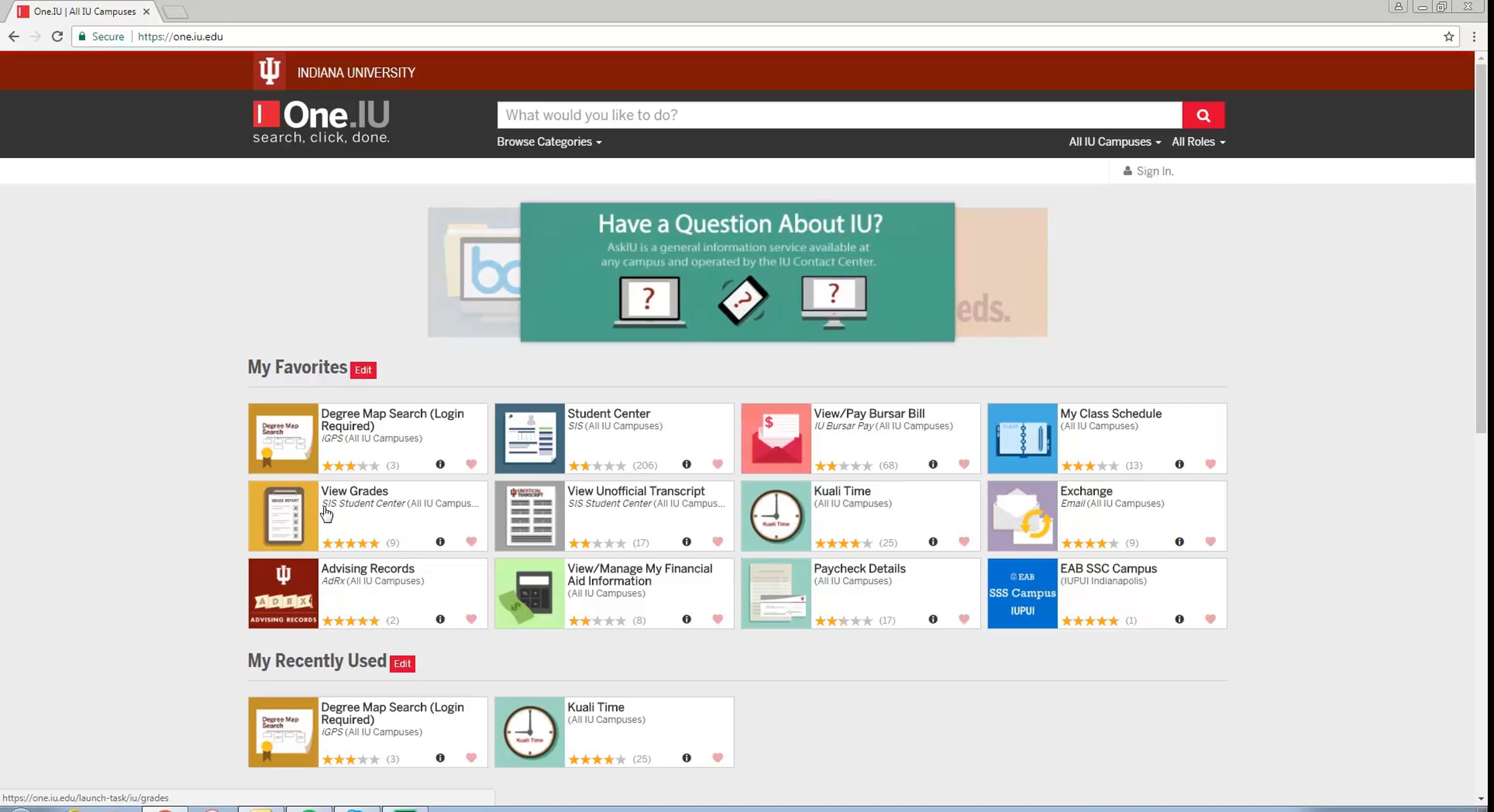
Task: Show info for EAB SSC Campus
Action: point(1180,619)
